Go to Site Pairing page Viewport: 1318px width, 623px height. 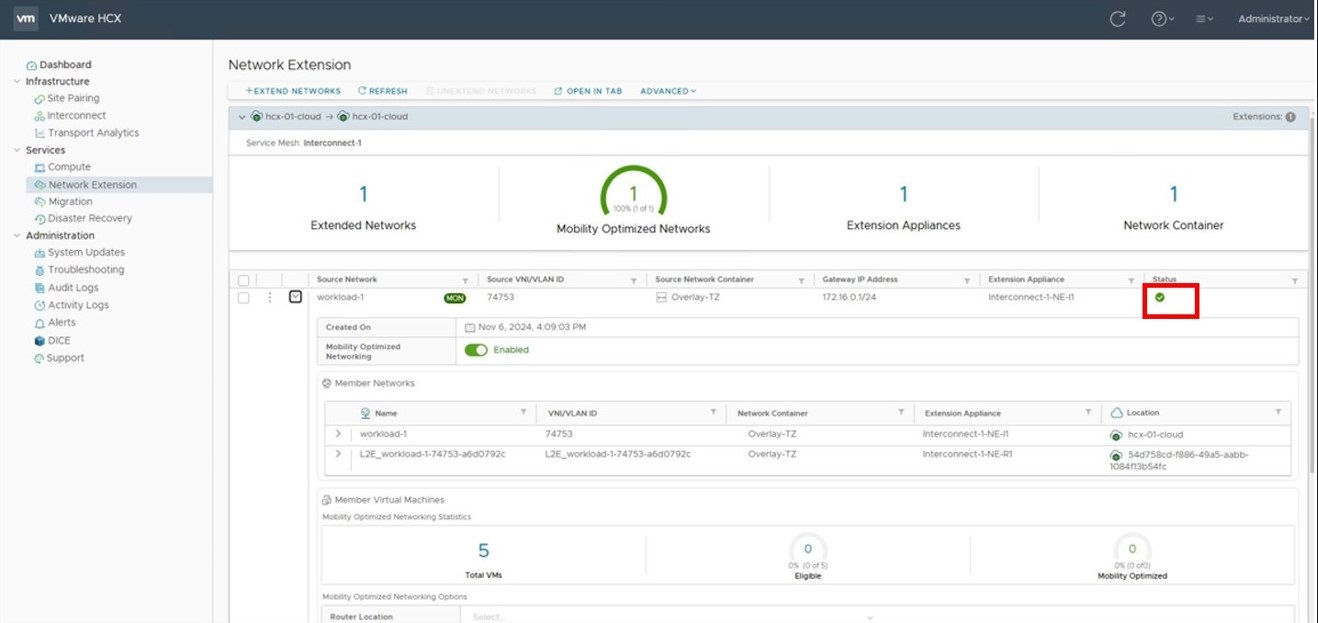73,98
